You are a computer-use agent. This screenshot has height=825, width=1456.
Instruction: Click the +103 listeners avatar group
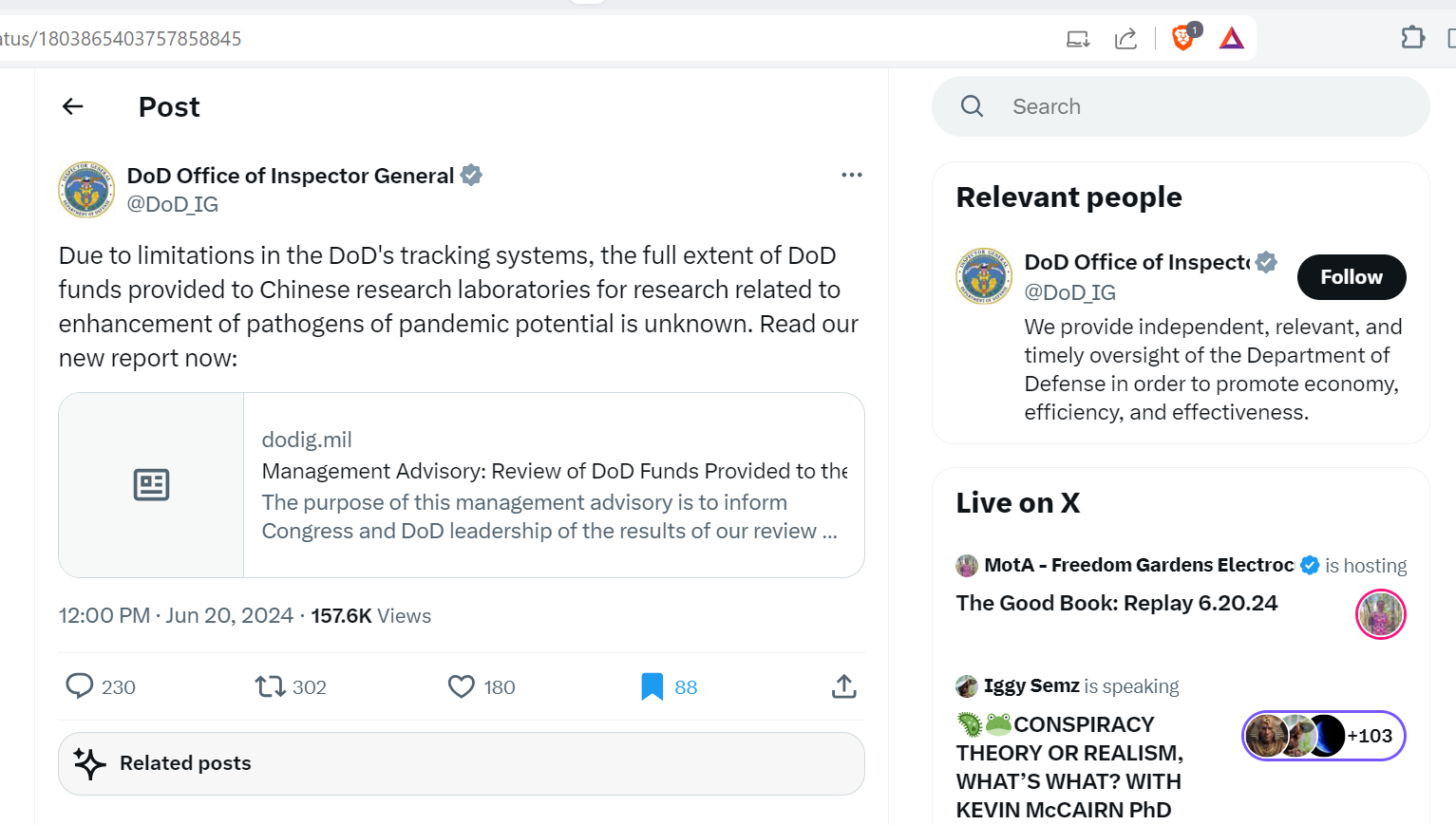pyautogui.click(x=1323, y=736)
